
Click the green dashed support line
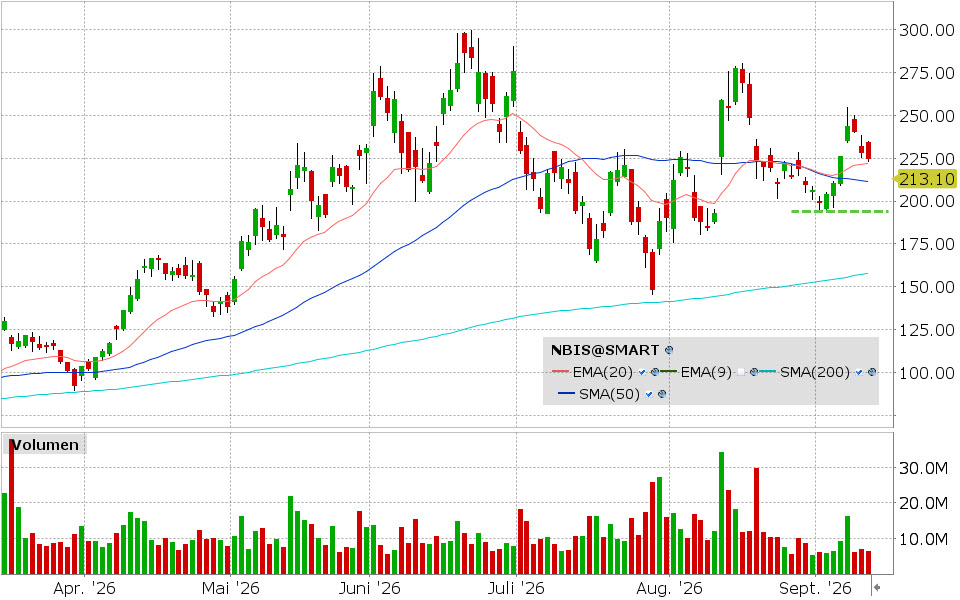point(840,211)
